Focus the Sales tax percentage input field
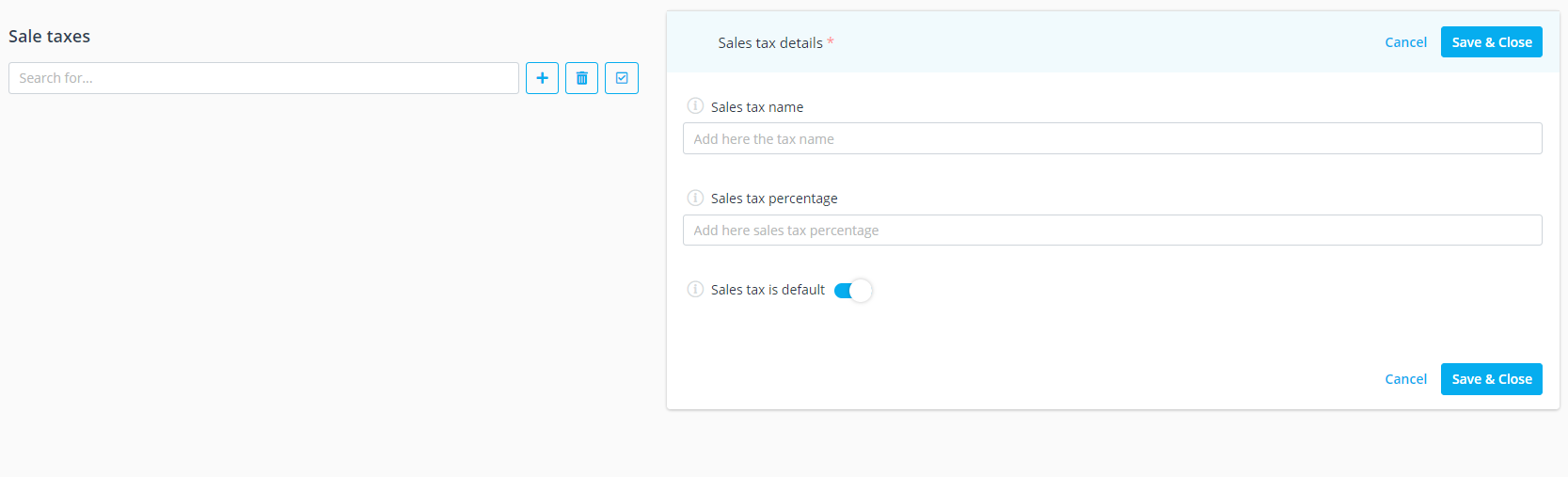 [1112, 231]
